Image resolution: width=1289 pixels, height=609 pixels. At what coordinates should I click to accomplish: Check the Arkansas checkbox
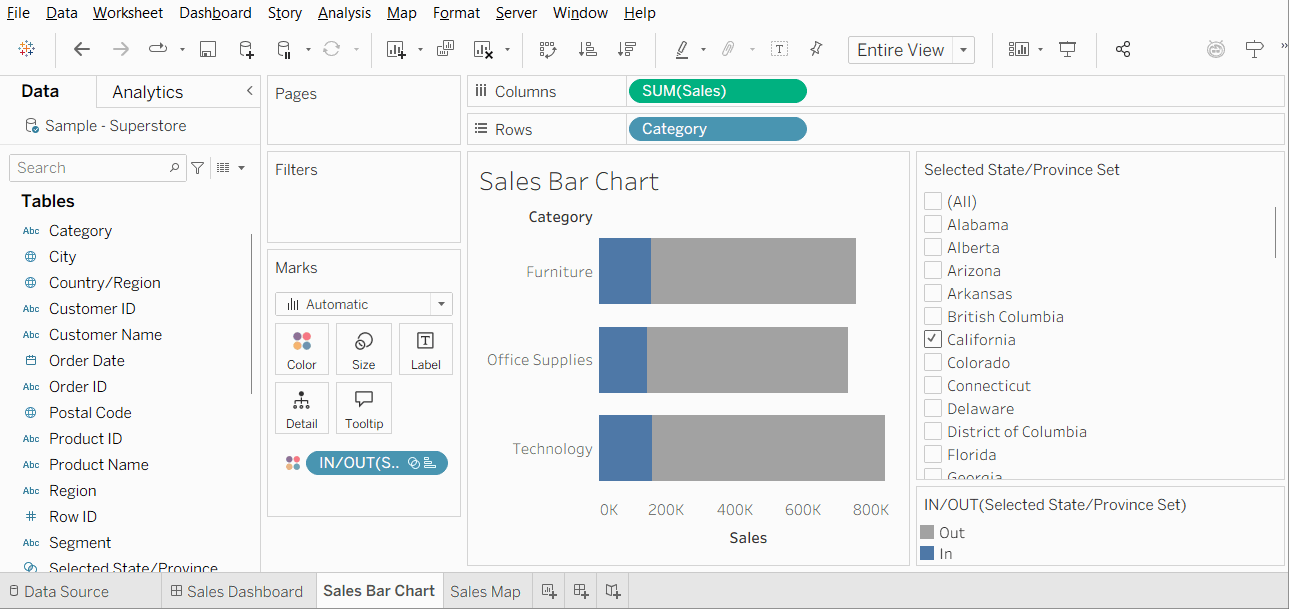point(932,293)
